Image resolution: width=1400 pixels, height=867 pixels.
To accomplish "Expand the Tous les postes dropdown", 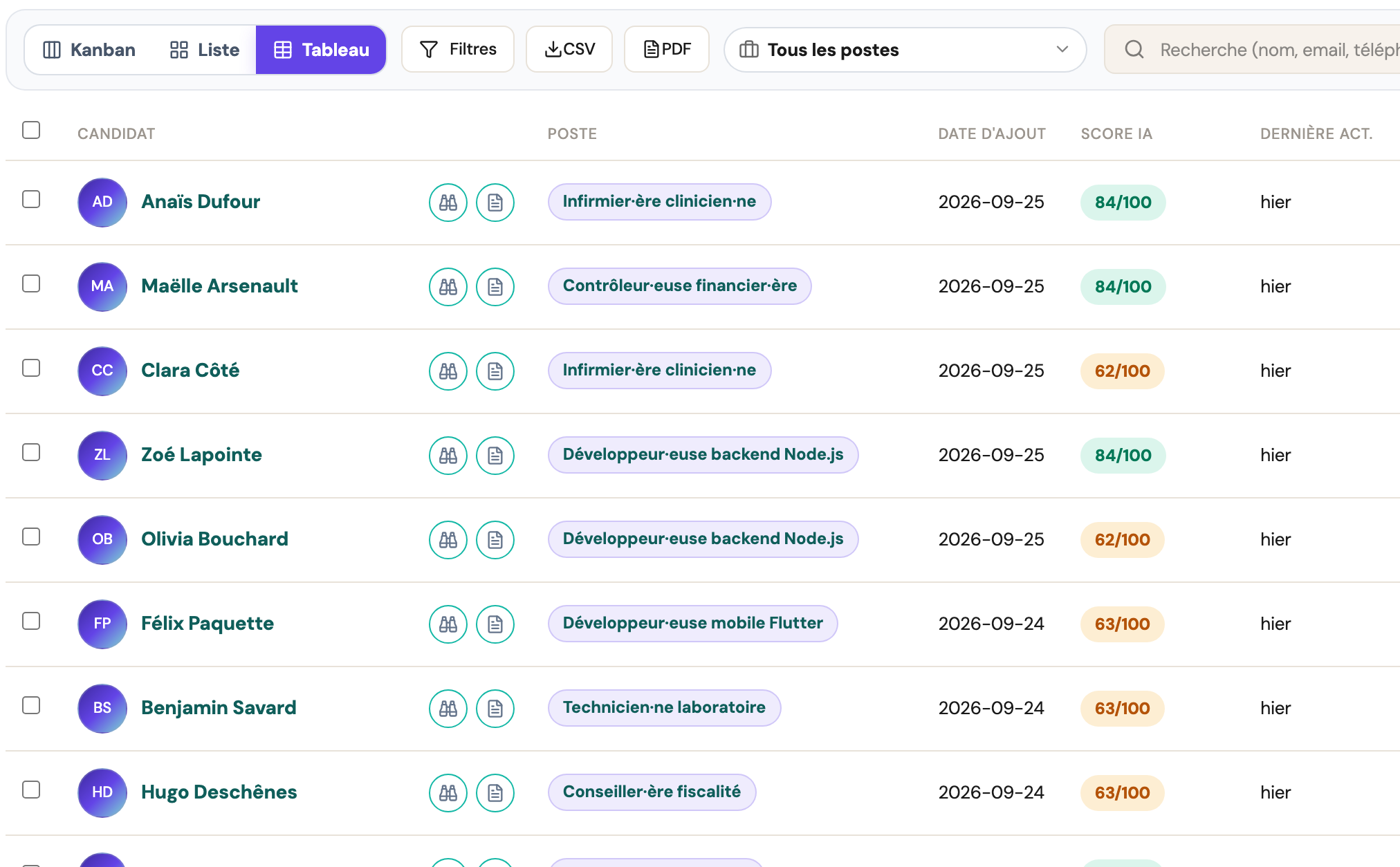I will 905,50.
